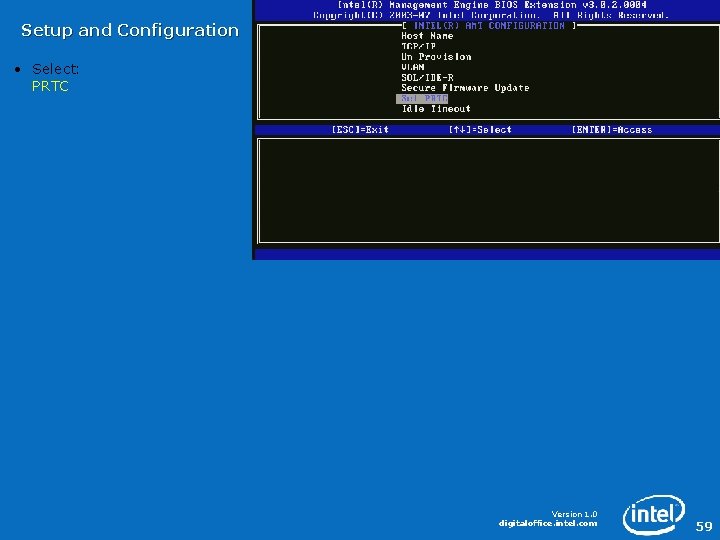Select Secure Firmware Update entry
Image resolution: width=720 pixels, height=540 pixels.
465,88
